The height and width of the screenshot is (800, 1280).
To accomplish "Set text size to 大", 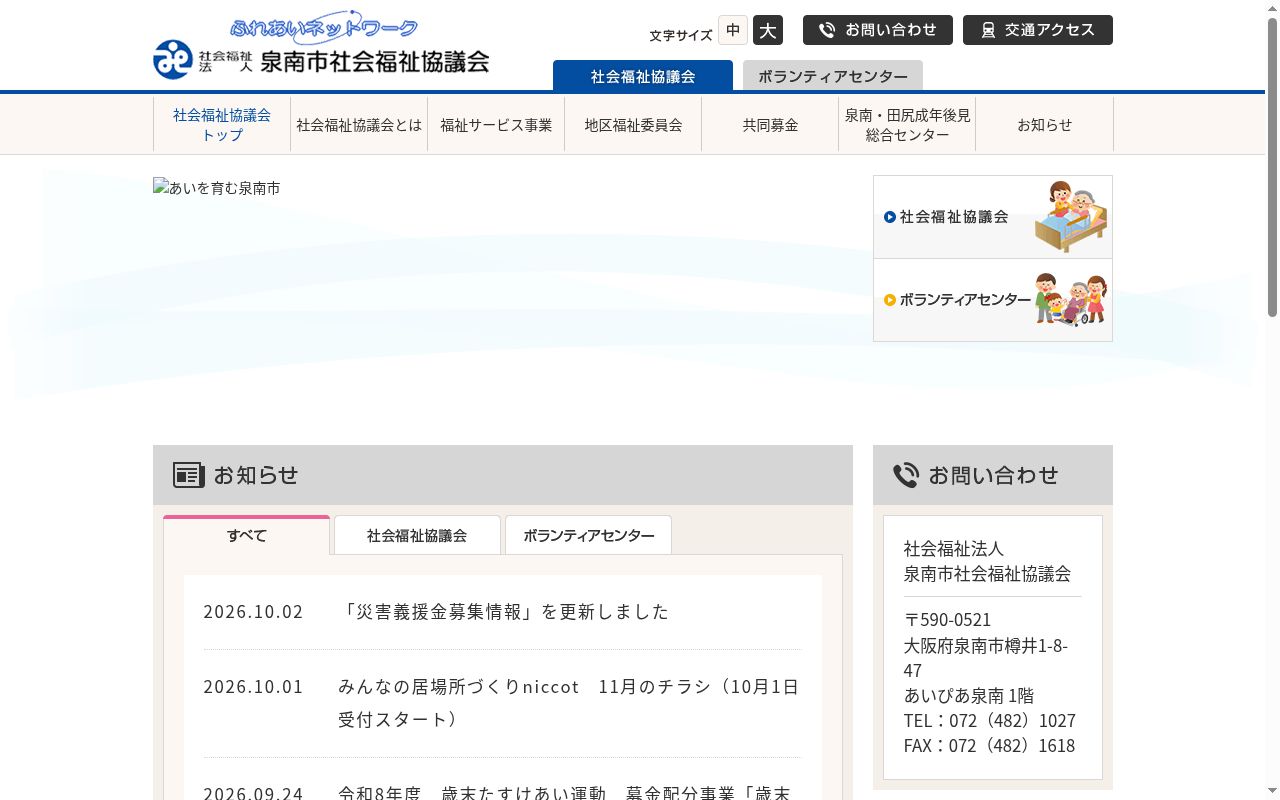I will (x=768, y=30).
